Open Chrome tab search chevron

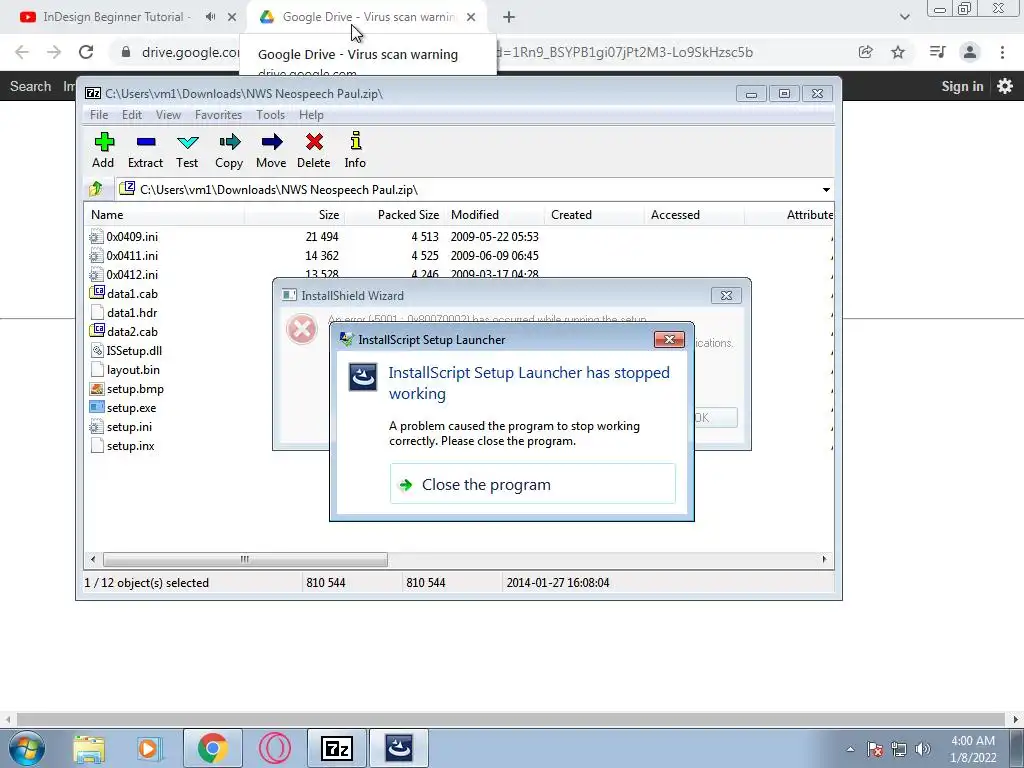click(904, 17)
